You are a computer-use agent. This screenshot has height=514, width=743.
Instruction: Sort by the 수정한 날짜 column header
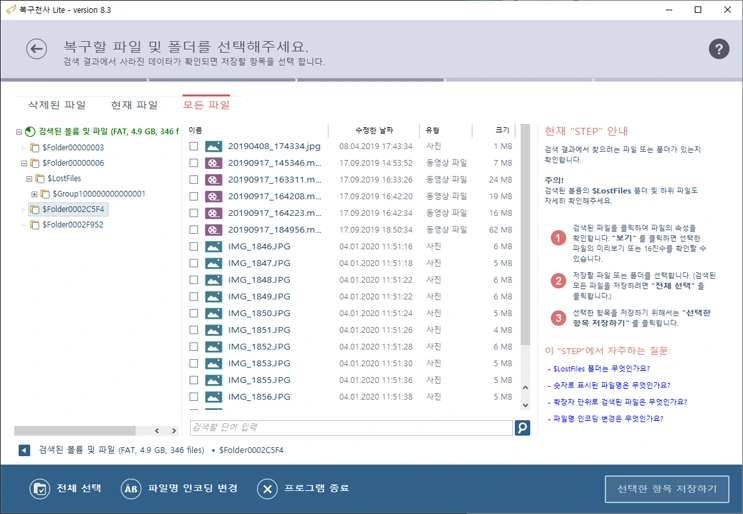pyautogui.click(x=374, y=130)
